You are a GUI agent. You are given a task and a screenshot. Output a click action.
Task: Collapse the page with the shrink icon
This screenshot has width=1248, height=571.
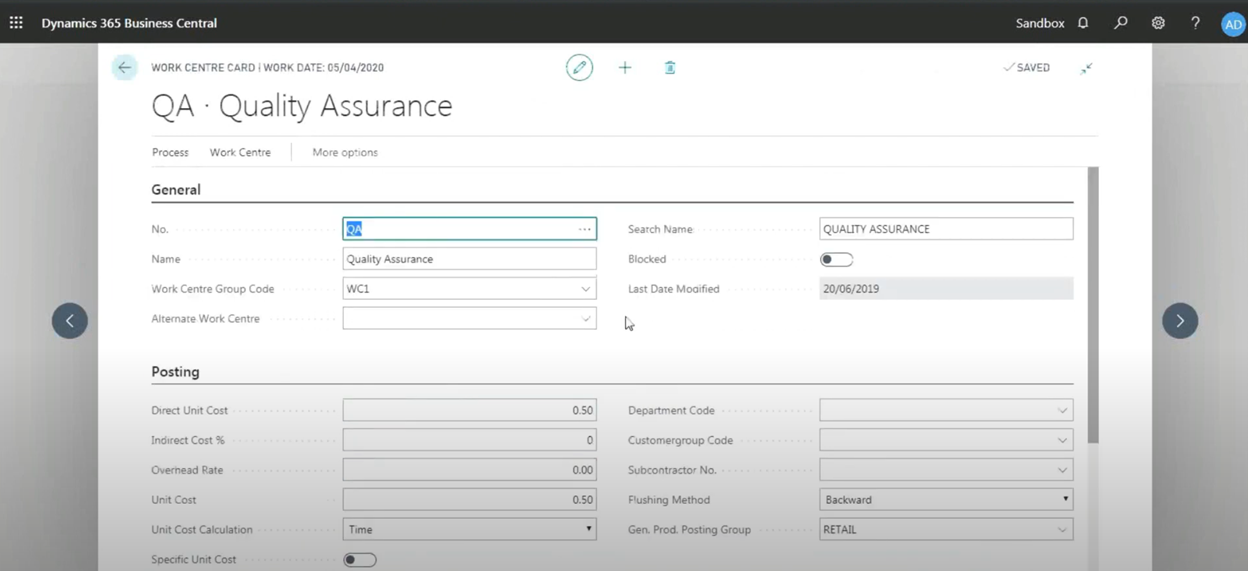[x=1086, y=67]
